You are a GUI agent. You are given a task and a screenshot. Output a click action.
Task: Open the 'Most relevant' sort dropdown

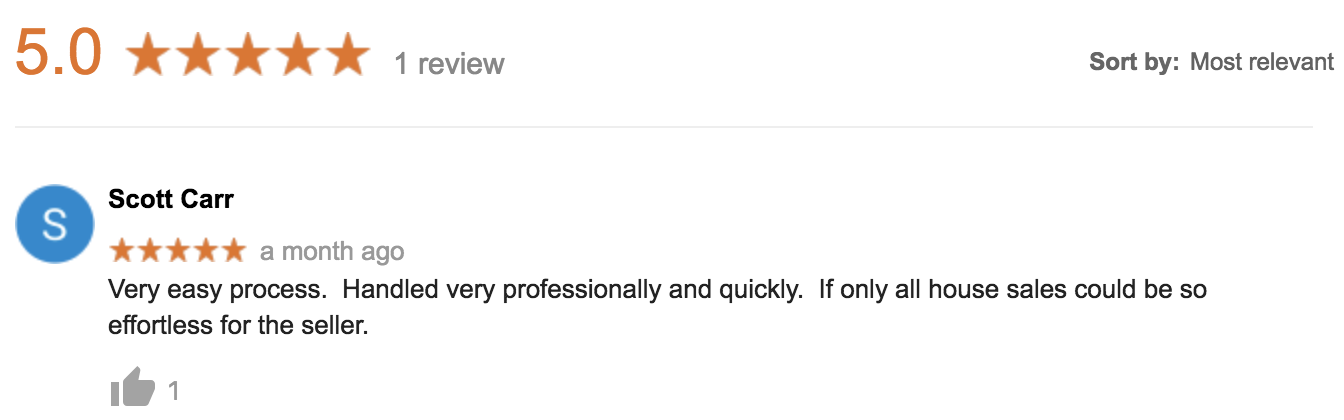click(1262, 62)
